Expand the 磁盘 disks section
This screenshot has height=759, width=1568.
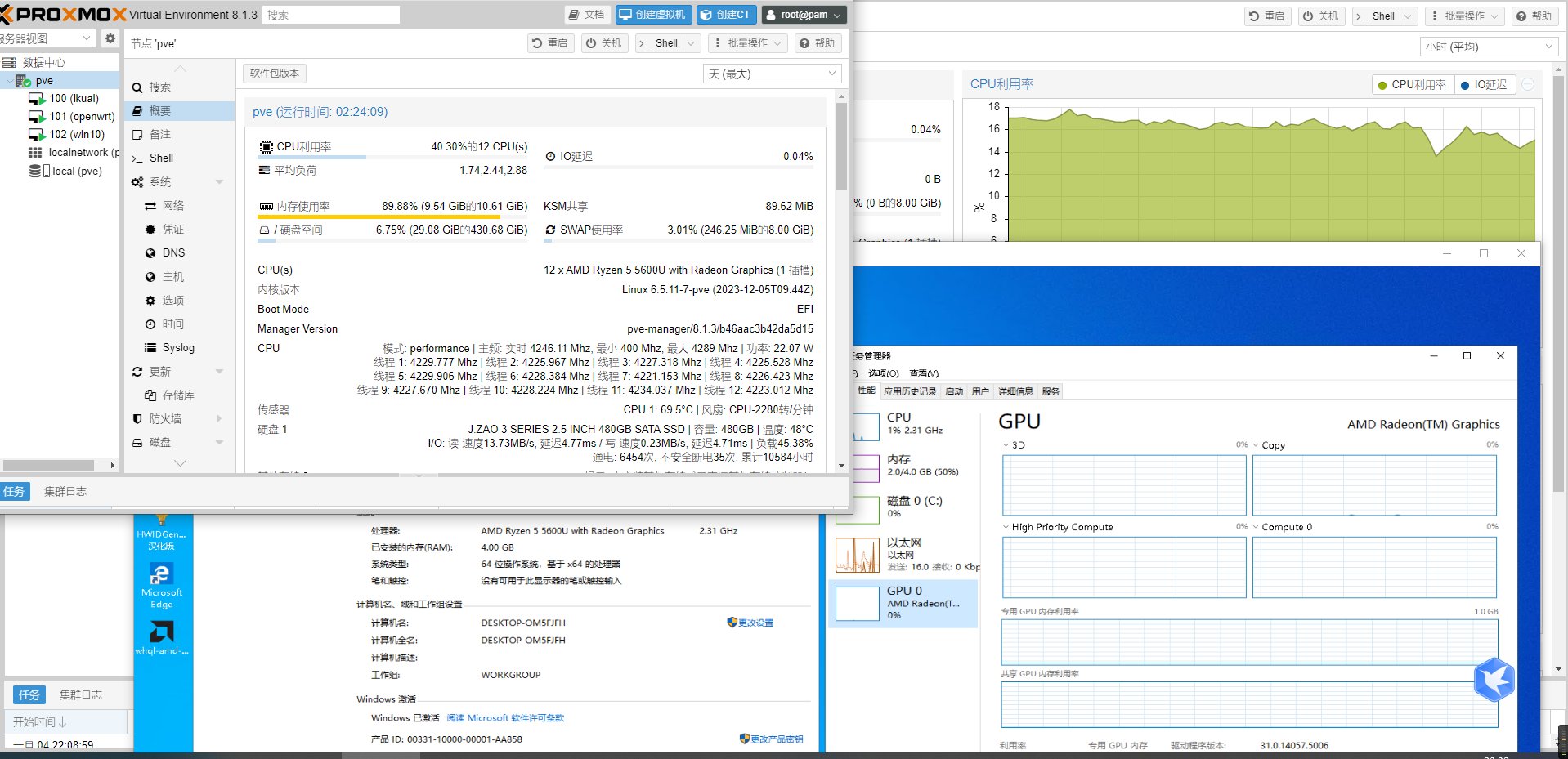click(219, 443)
